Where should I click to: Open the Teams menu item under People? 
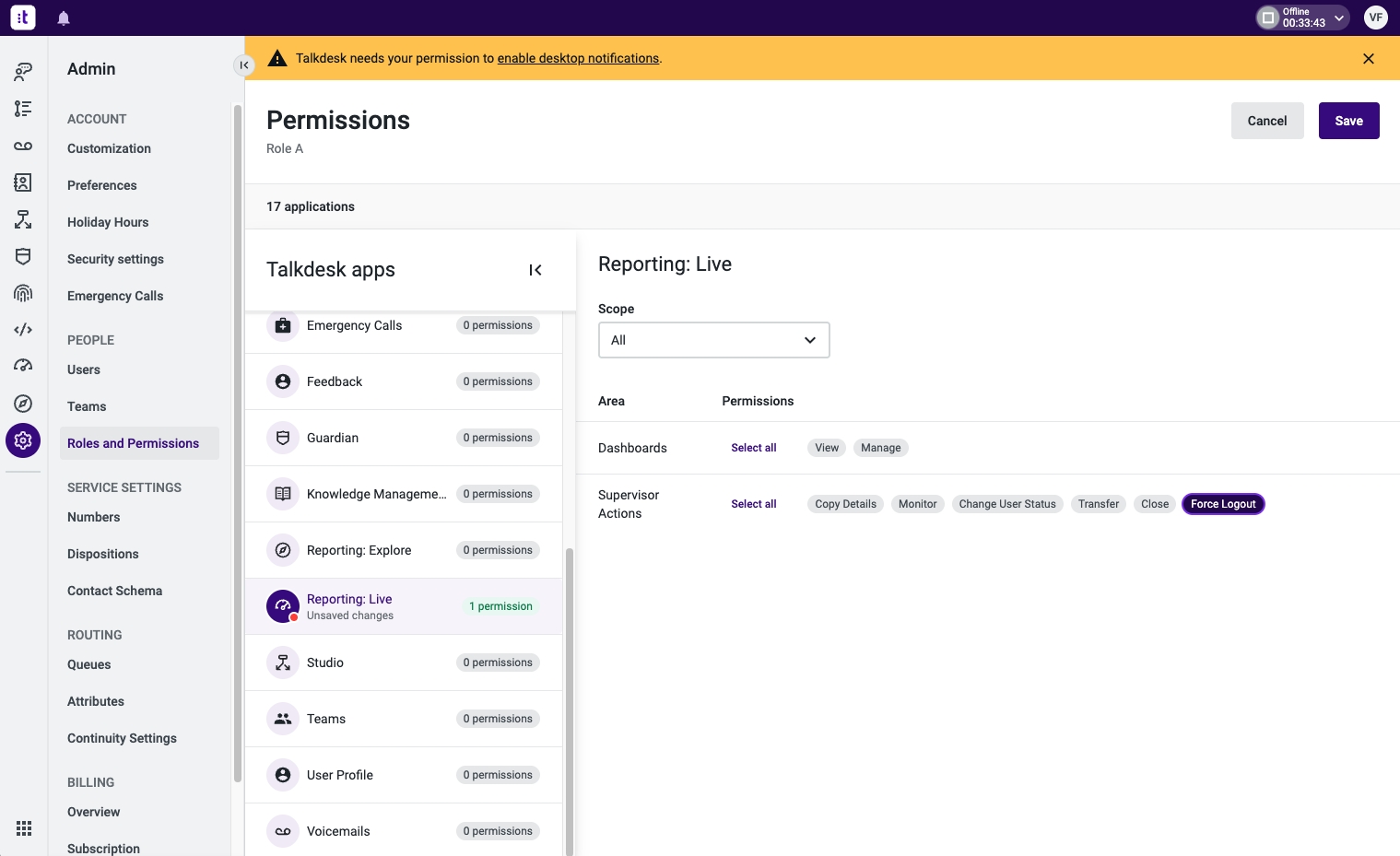coord(87,406)
